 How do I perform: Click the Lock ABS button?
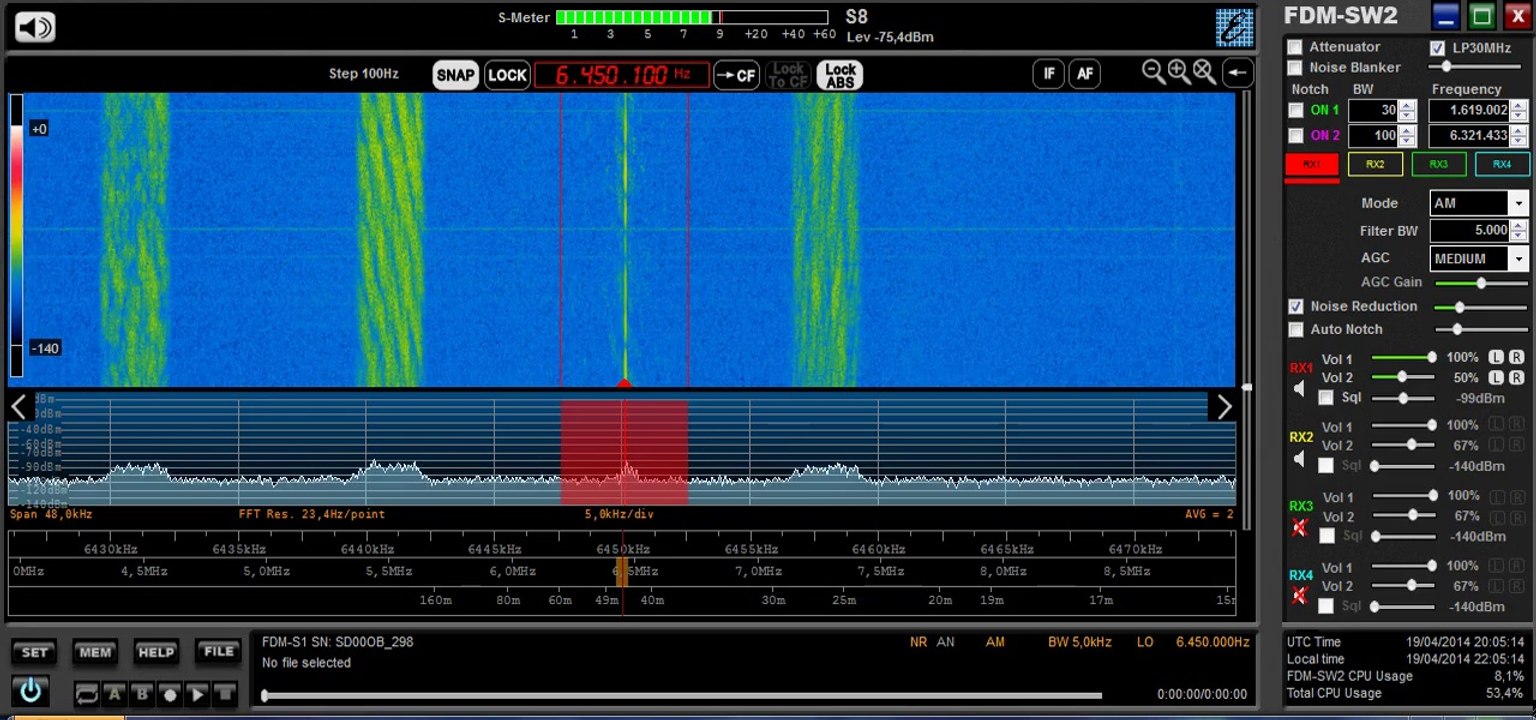pyautogui.click(x=840, y=75)
